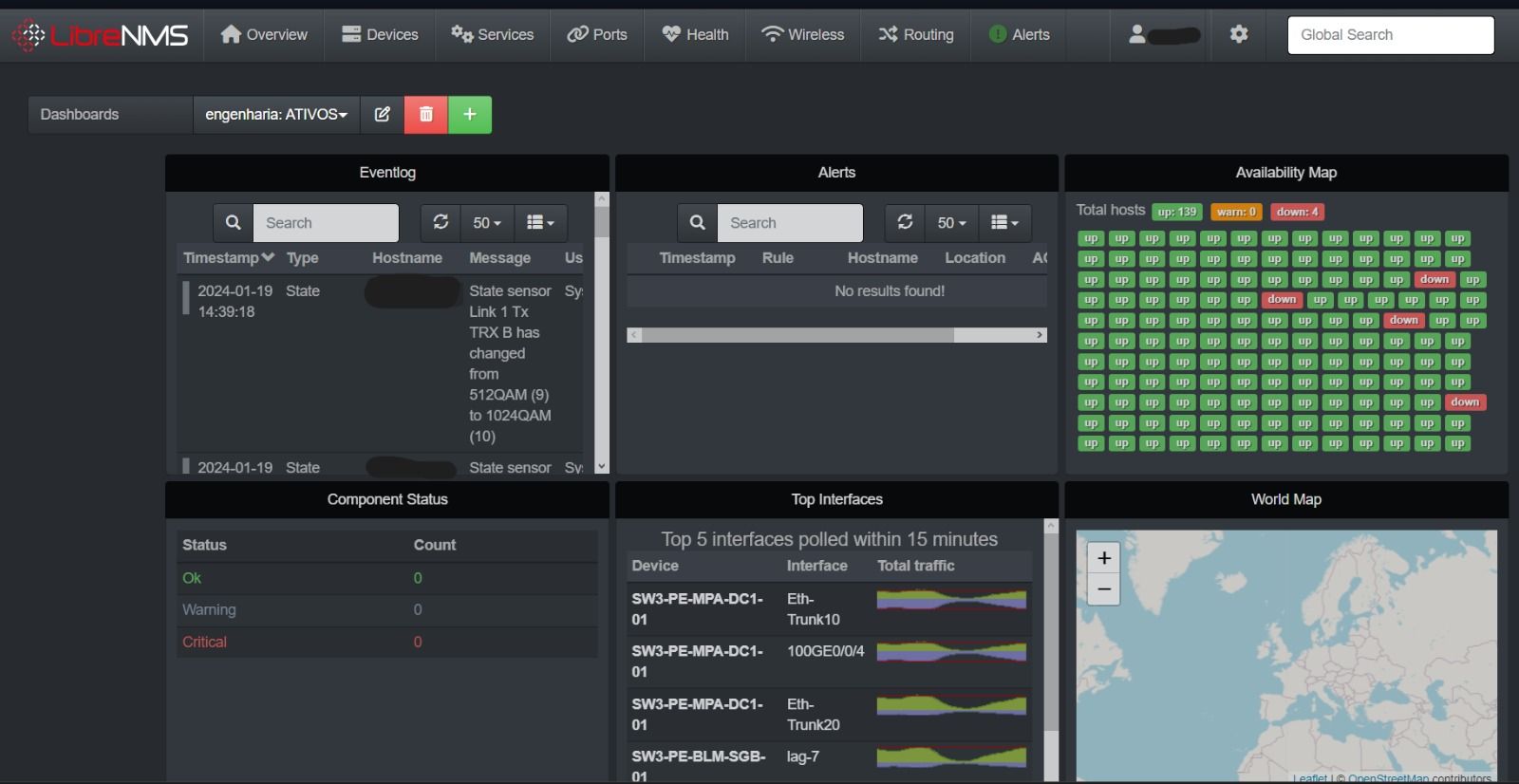The width and height of the screenshot is (1519, 784).
Task: Click the 'down: 4' hosts badge
Action: tap(1297, 212)
